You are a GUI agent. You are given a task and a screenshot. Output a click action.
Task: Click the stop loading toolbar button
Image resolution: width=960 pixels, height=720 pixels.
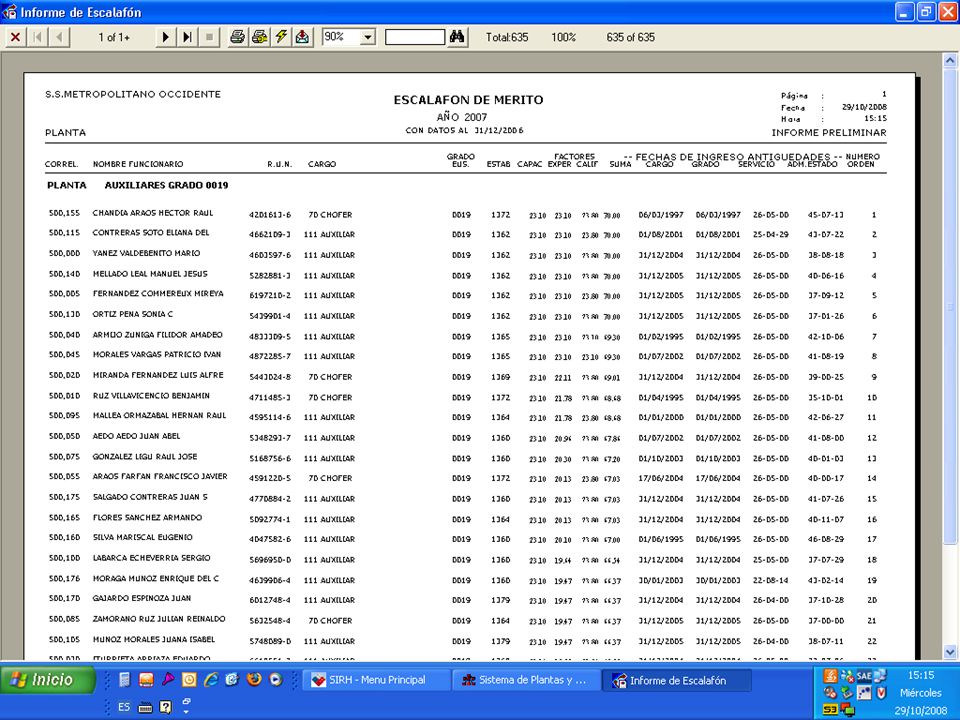pyautogui.click(x=209, y=37)
